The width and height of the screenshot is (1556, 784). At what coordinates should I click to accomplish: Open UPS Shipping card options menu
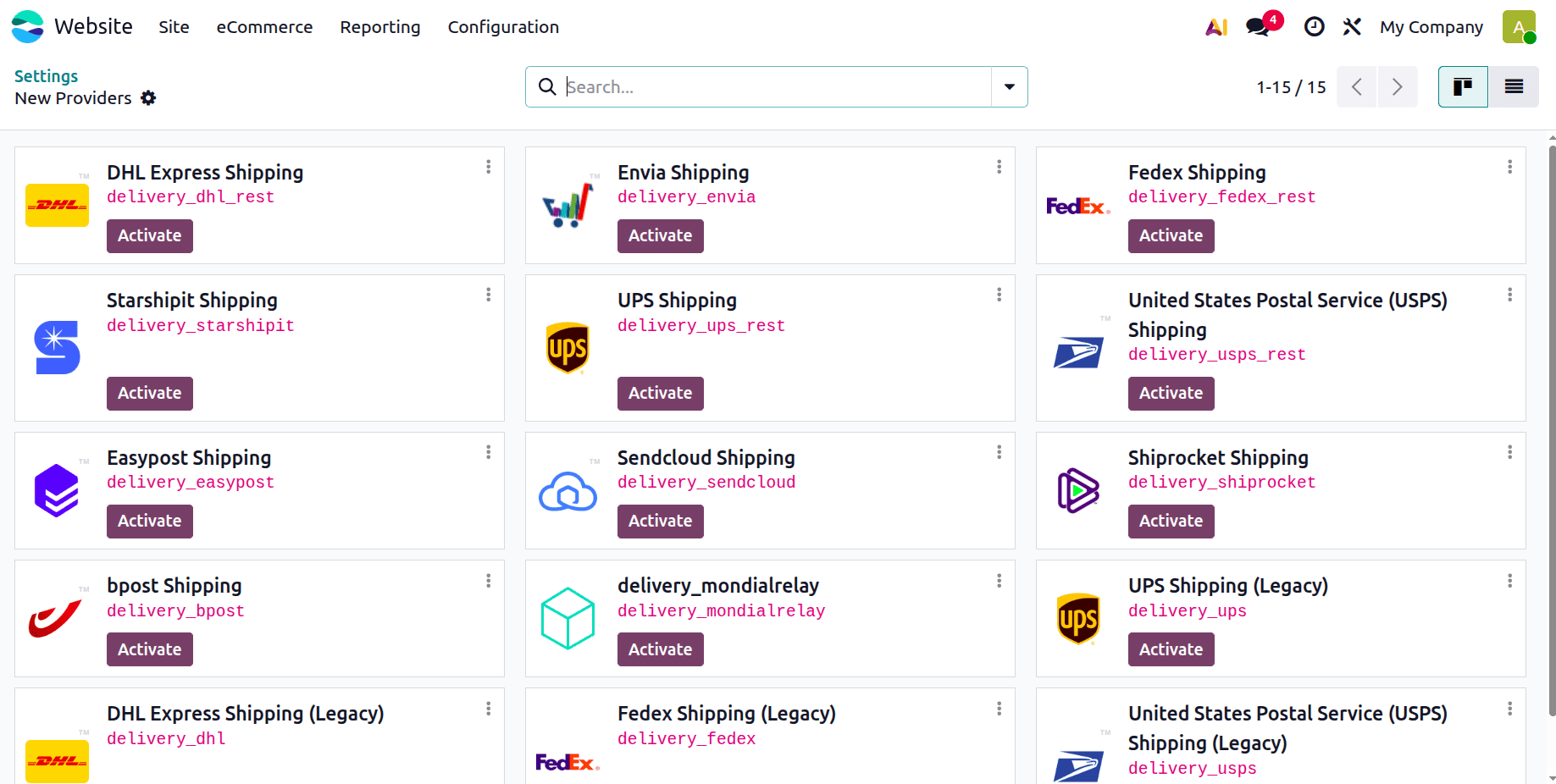pos(999,295)
